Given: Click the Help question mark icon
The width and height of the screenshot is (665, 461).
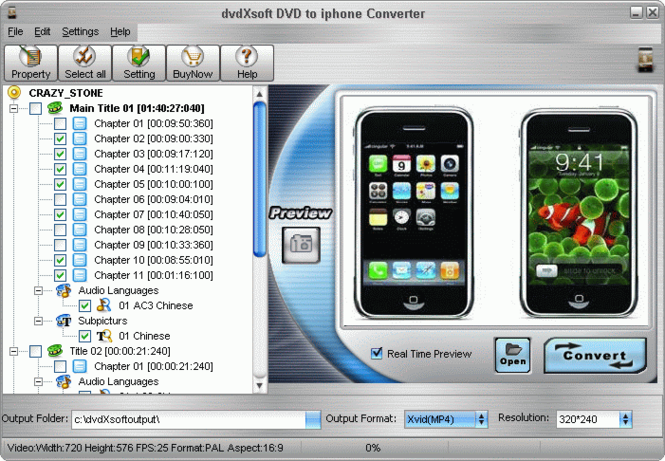Looking at the screenshot, I should click(x=247, y=63).
